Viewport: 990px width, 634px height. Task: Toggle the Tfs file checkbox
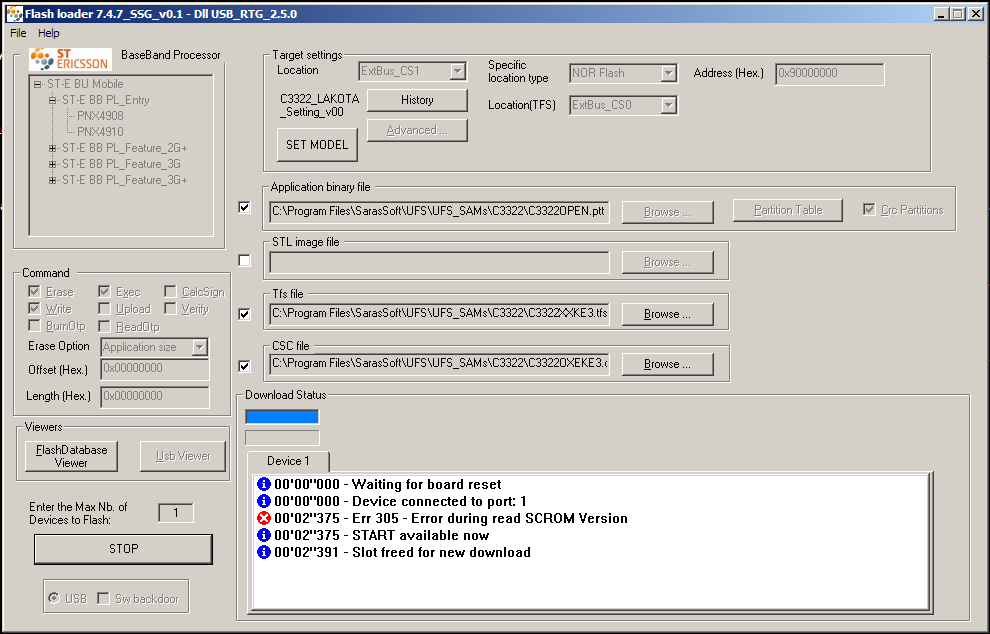(244, 314)
